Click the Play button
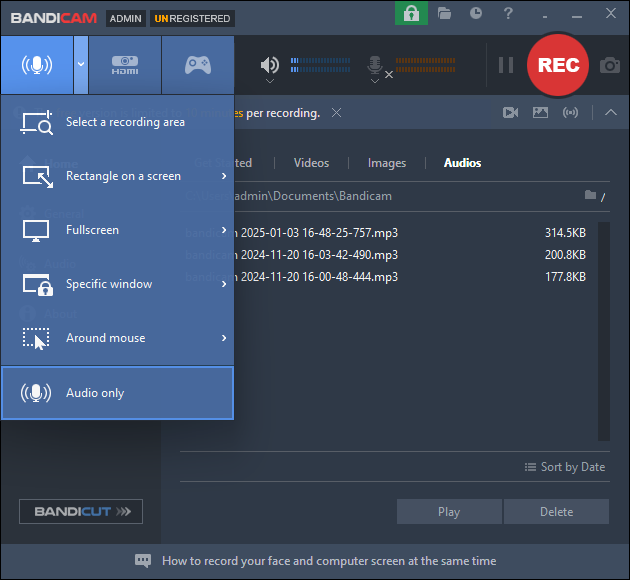The width and height of the screenshot is (630, 580). (x=449, y=512)
